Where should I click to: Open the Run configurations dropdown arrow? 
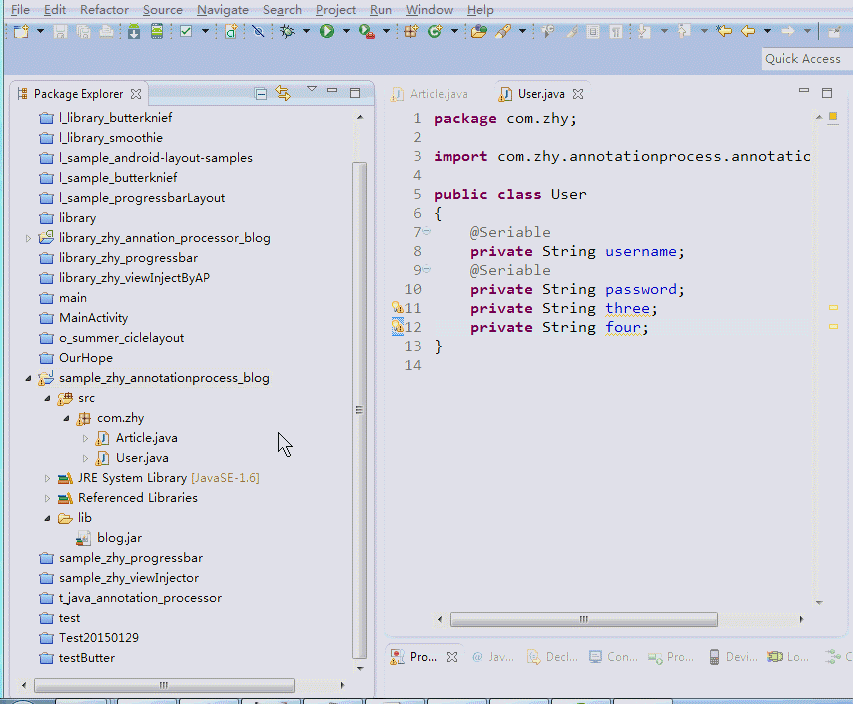tap(346, 32)
